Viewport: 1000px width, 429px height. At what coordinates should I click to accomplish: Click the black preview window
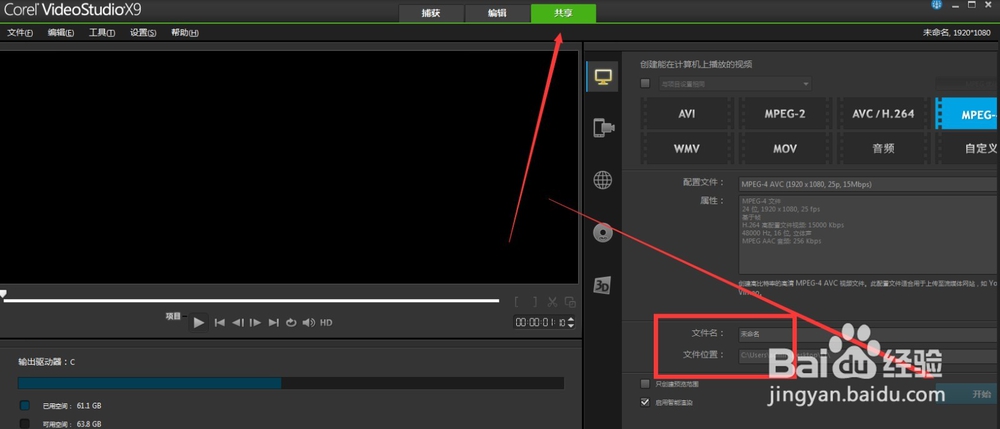point(288,166)
